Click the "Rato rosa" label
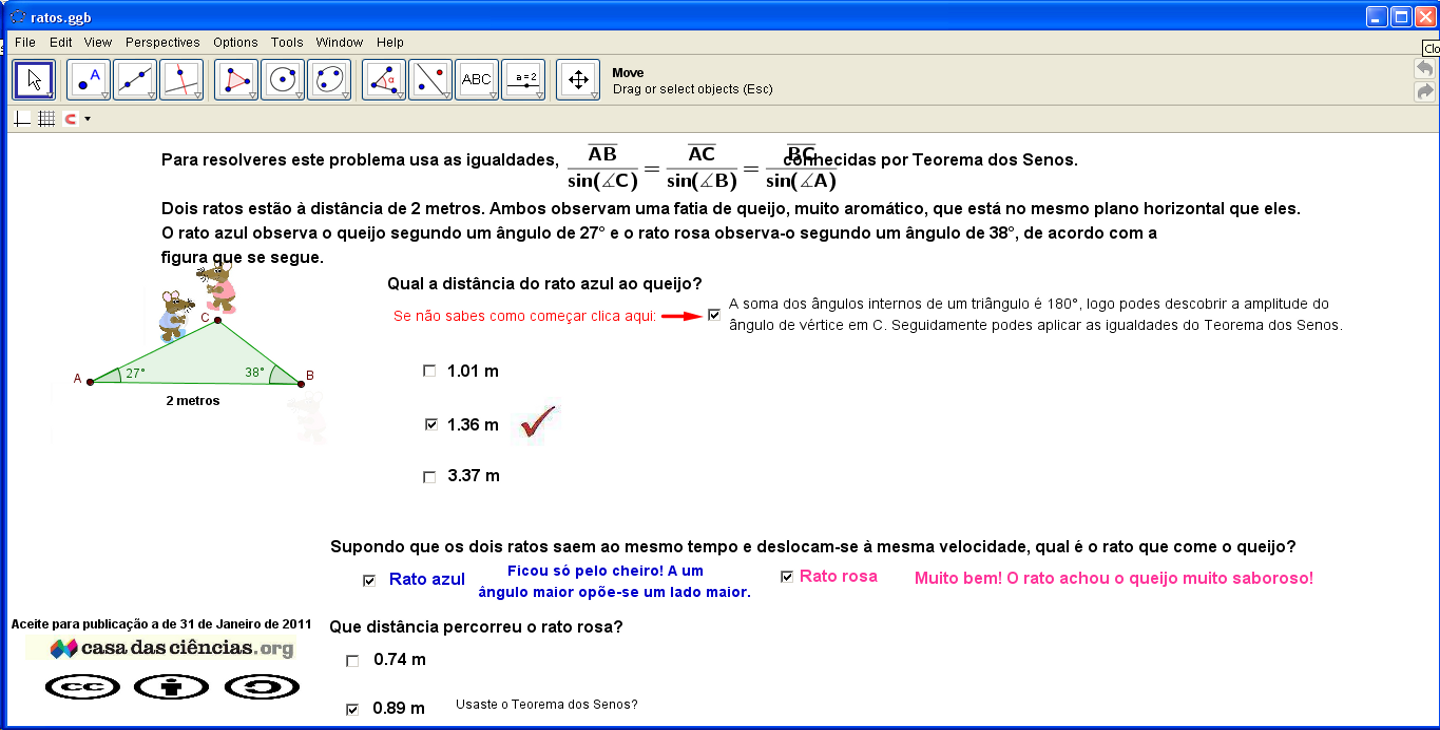 (x=839, y=576)
